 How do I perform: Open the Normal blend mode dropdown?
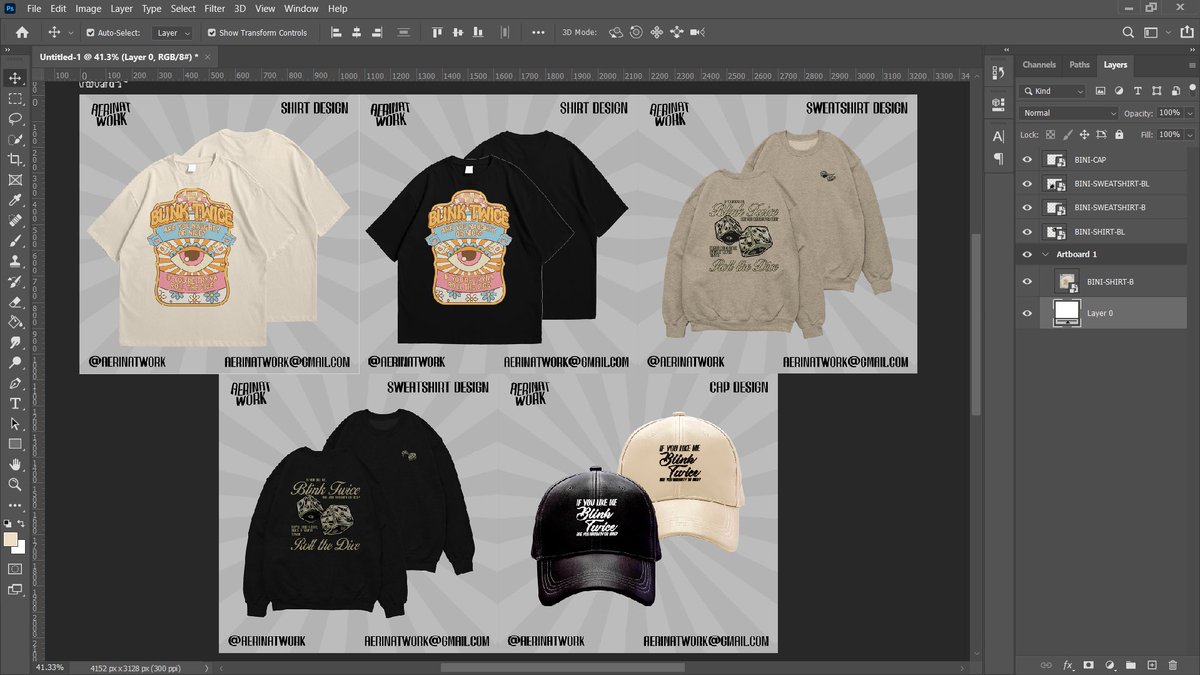1069,113
